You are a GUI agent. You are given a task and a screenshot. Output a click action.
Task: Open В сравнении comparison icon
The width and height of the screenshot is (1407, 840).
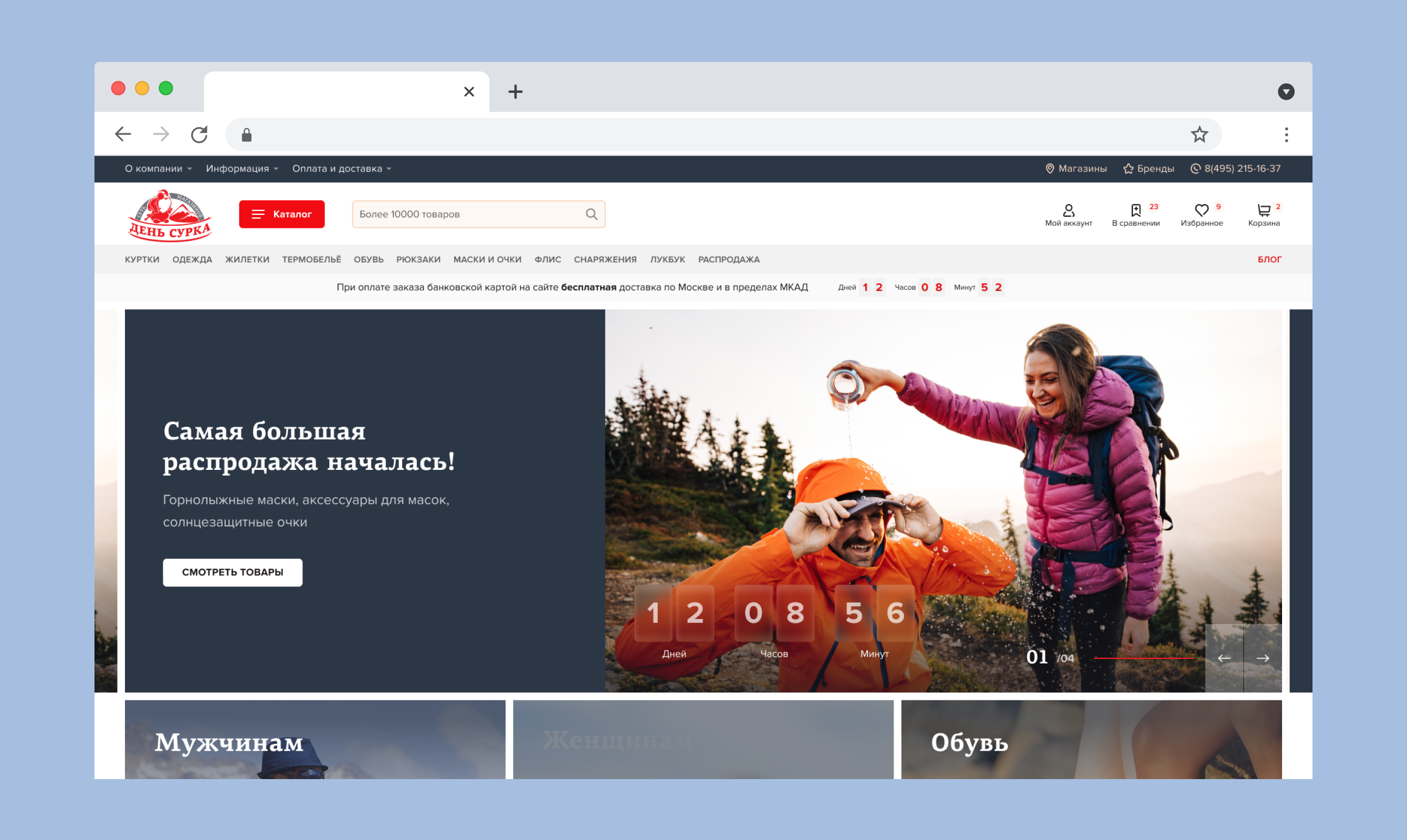tap(1136, 215)
